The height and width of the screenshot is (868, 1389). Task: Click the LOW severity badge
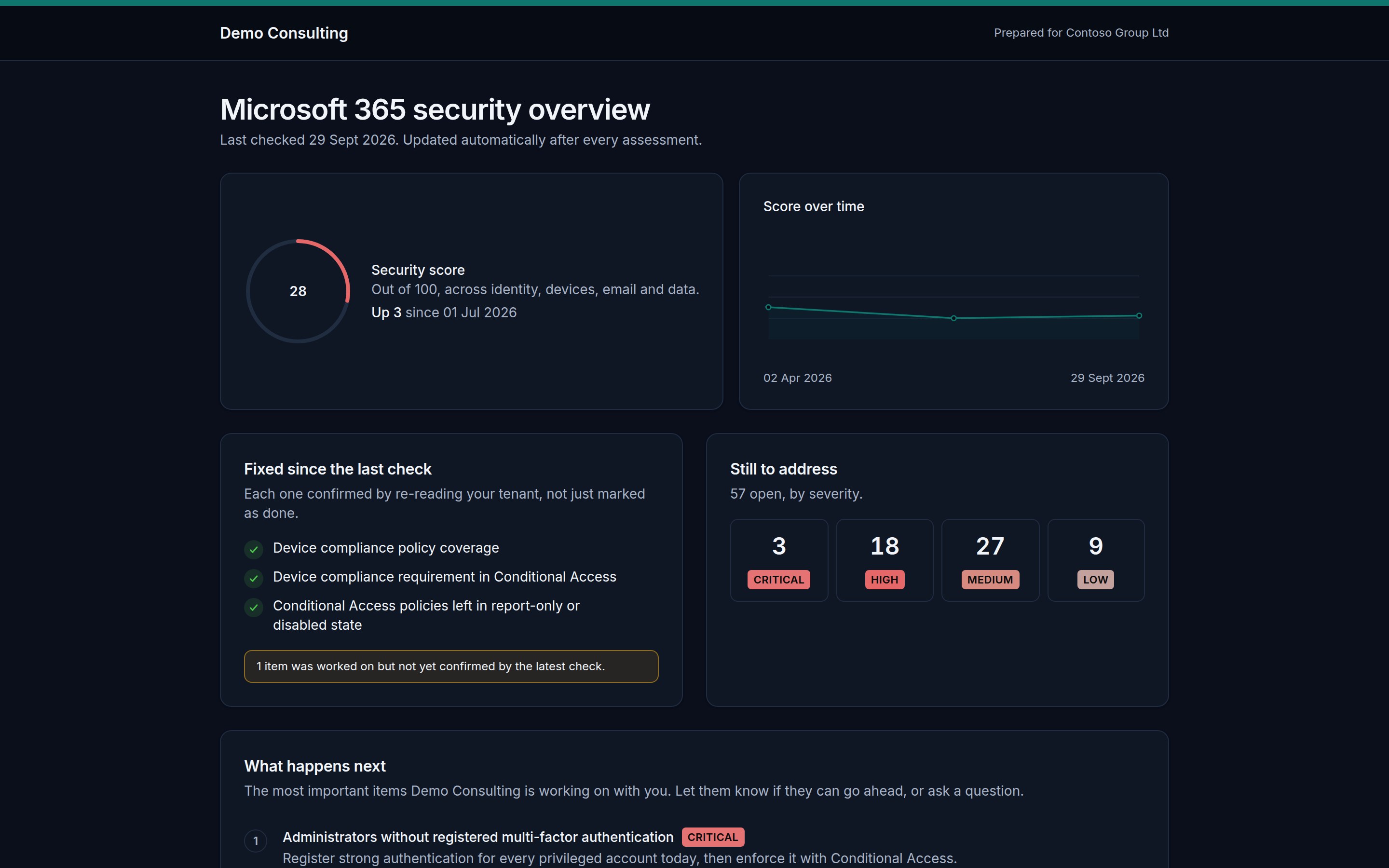coord(1096,580)
